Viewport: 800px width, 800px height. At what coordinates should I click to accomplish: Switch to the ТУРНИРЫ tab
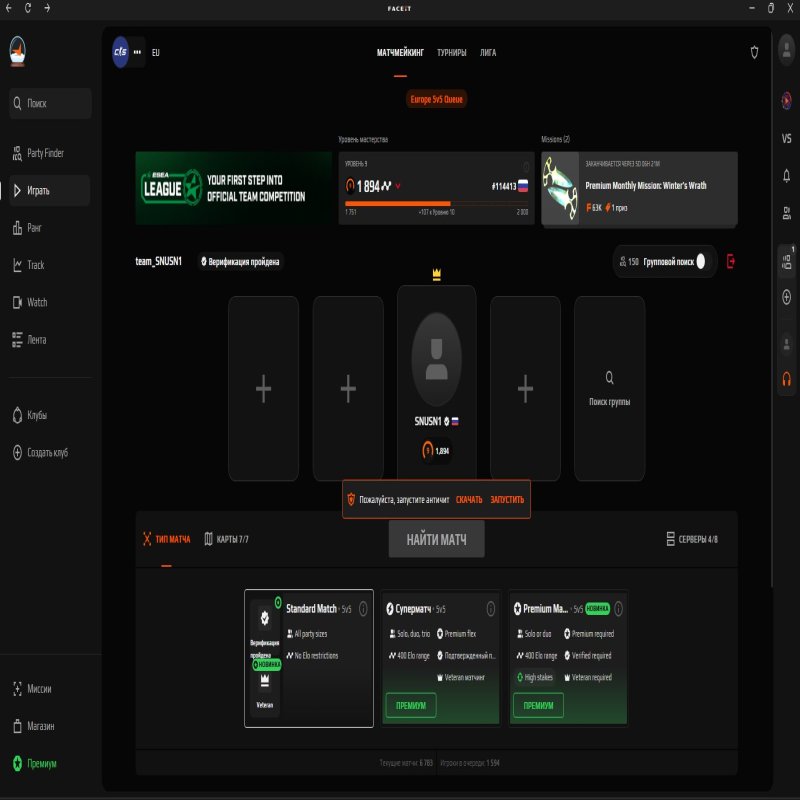pyautogui.click(x=450, y=52)
